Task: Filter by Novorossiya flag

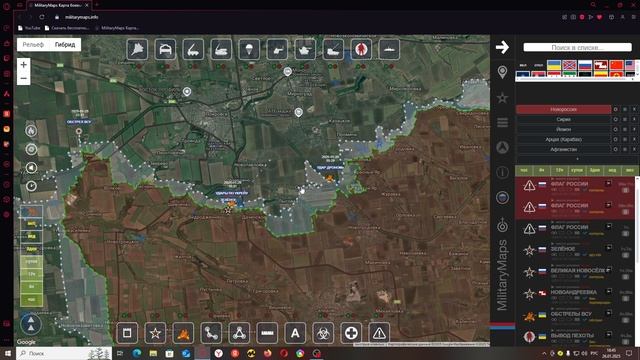Action: point(569,65)
